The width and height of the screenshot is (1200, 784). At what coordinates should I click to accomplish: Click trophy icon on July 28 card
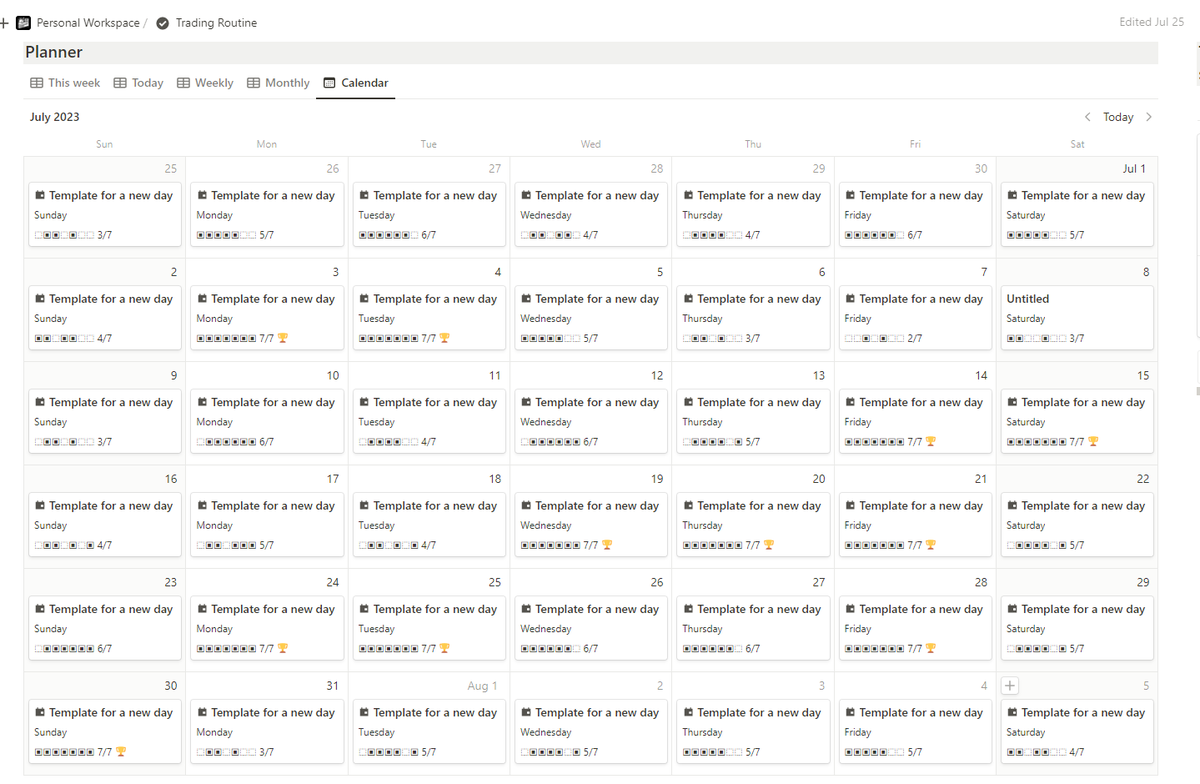tap(931, 648)
